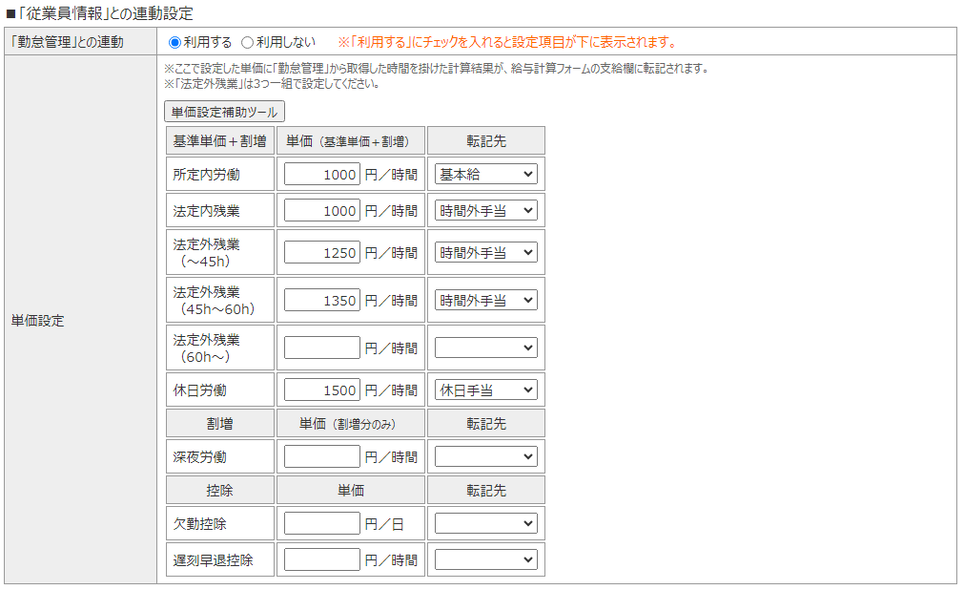This screenshot has height=590, width=964.
Task: Open the 遅刻早退控除 転記先 dropdown
Action: (486, 560)
